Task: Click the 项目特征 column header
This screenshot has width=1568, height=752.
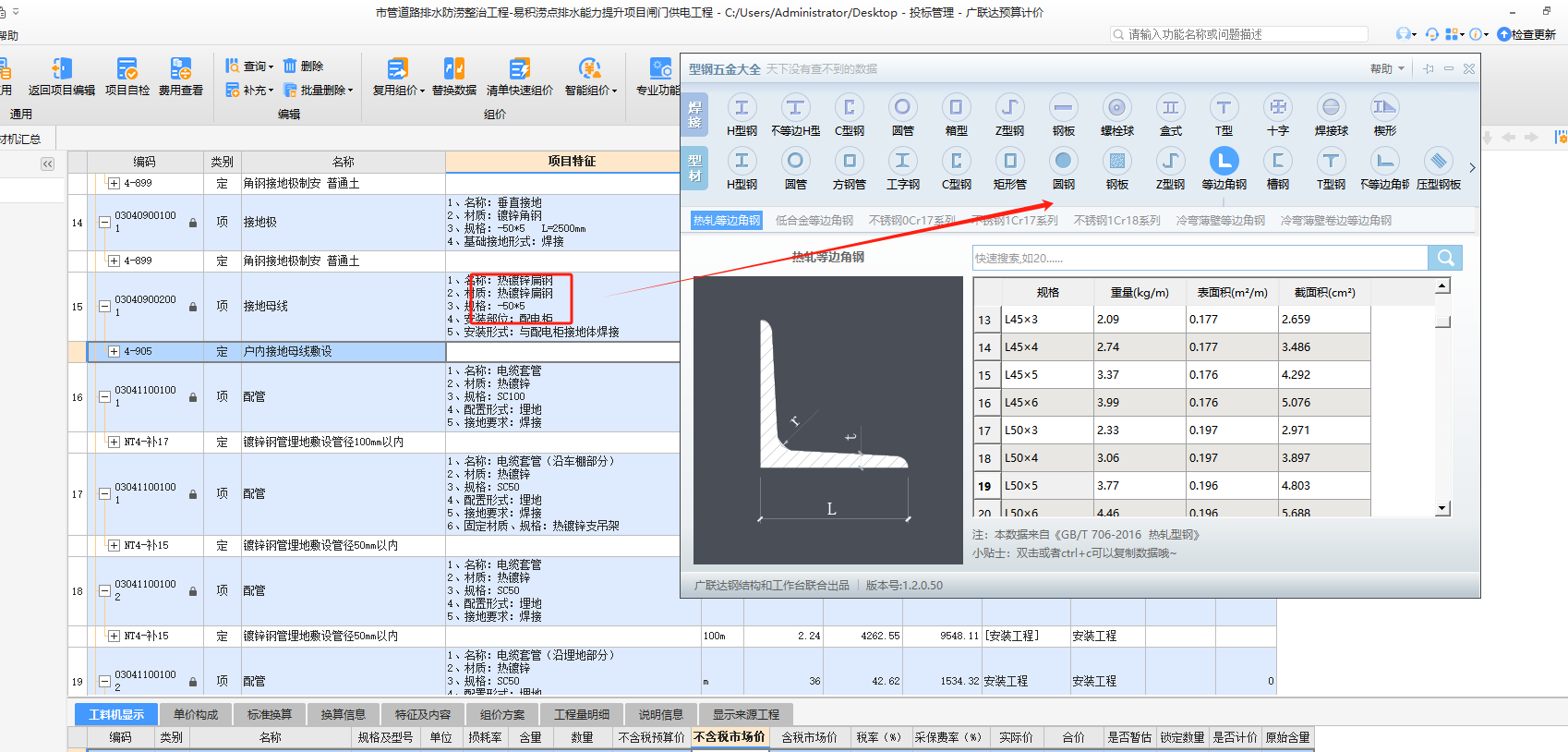Action: coord(572,161)
